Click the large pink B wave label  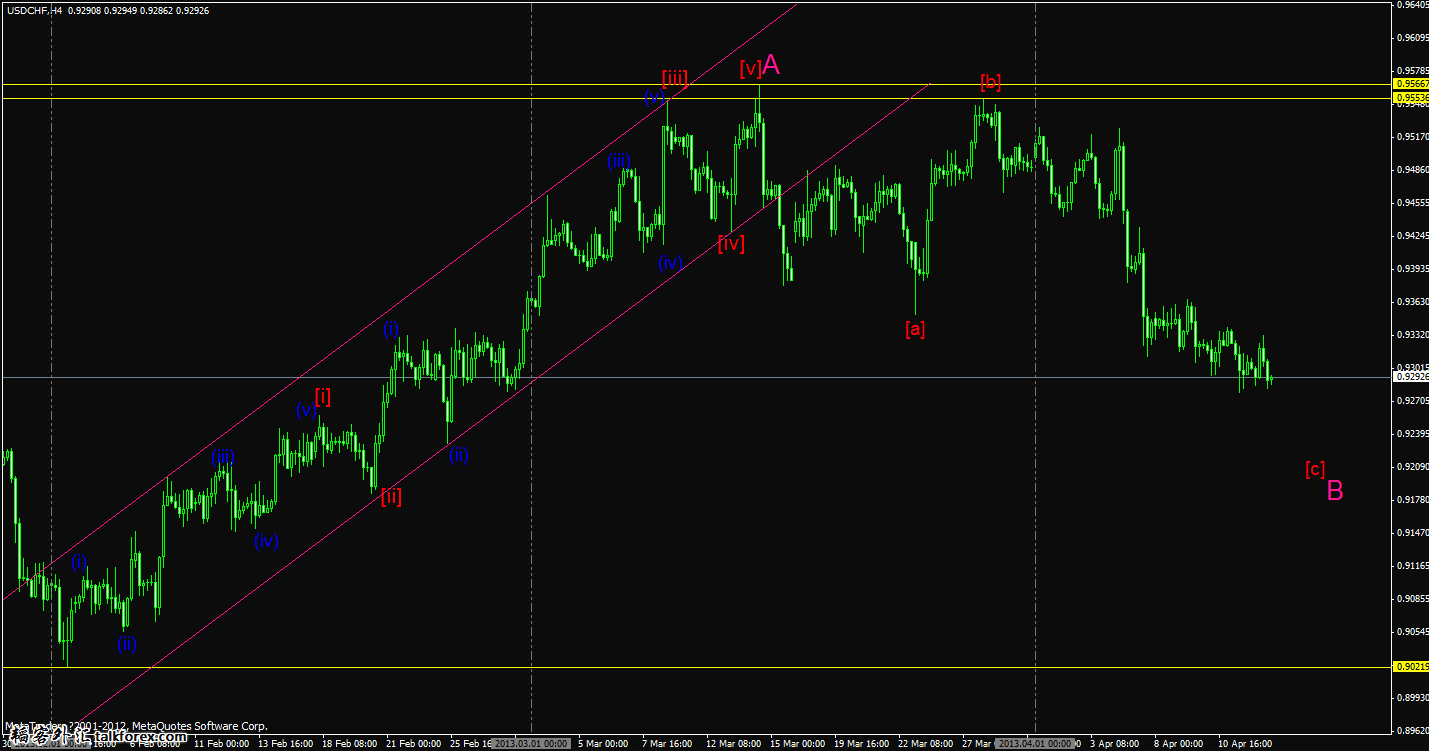click(x=1335, y=490)
